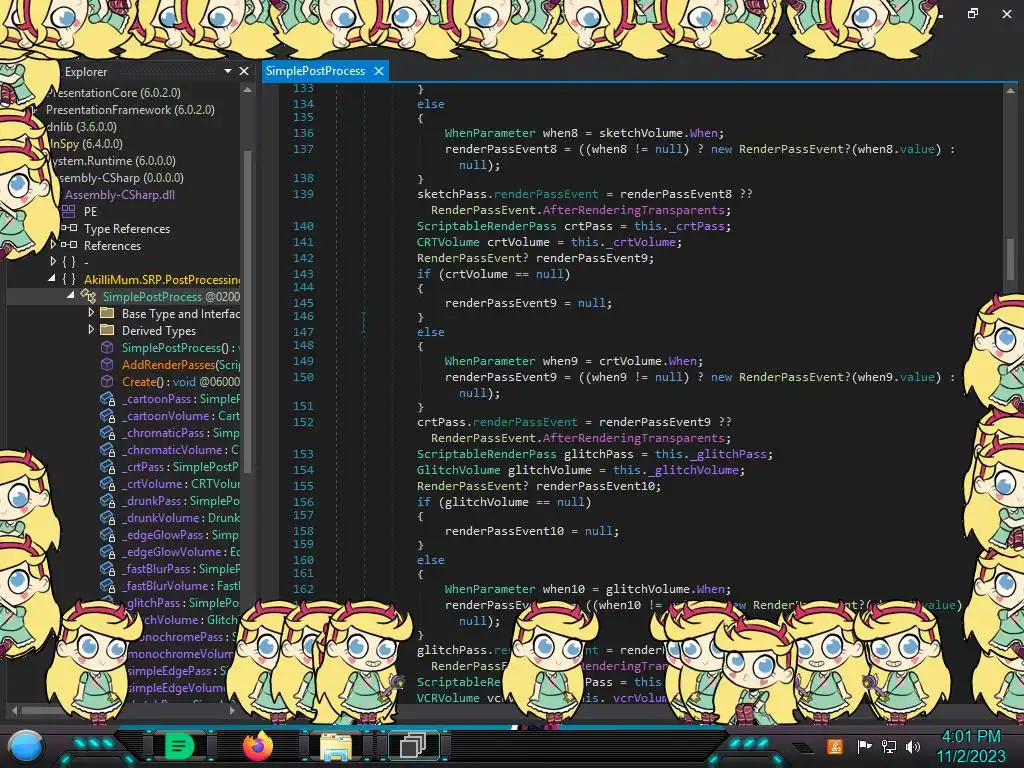Screen dimensions: 1024x768
Task: Switch to the stacked-windows taskbar app
Action: click(x=413, y=745)
